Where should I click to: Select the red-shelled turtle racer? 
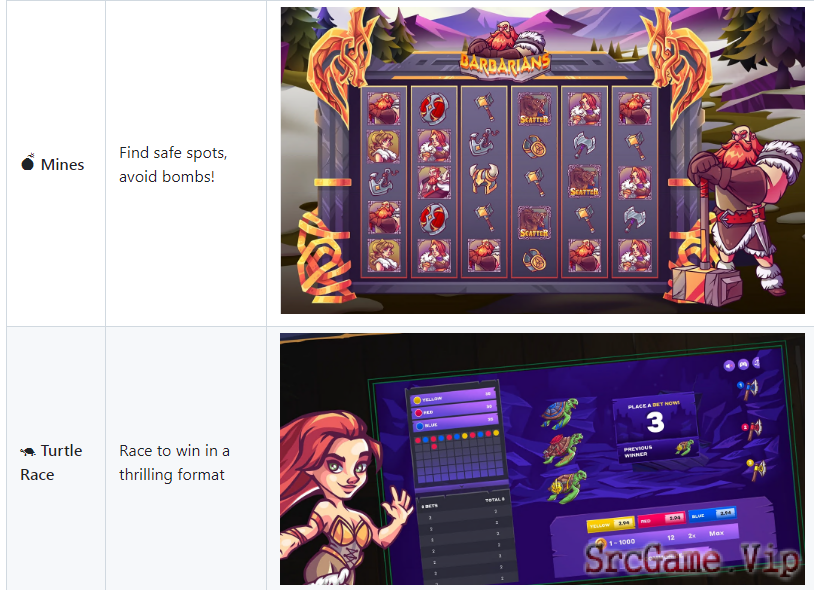pos(563,449)
